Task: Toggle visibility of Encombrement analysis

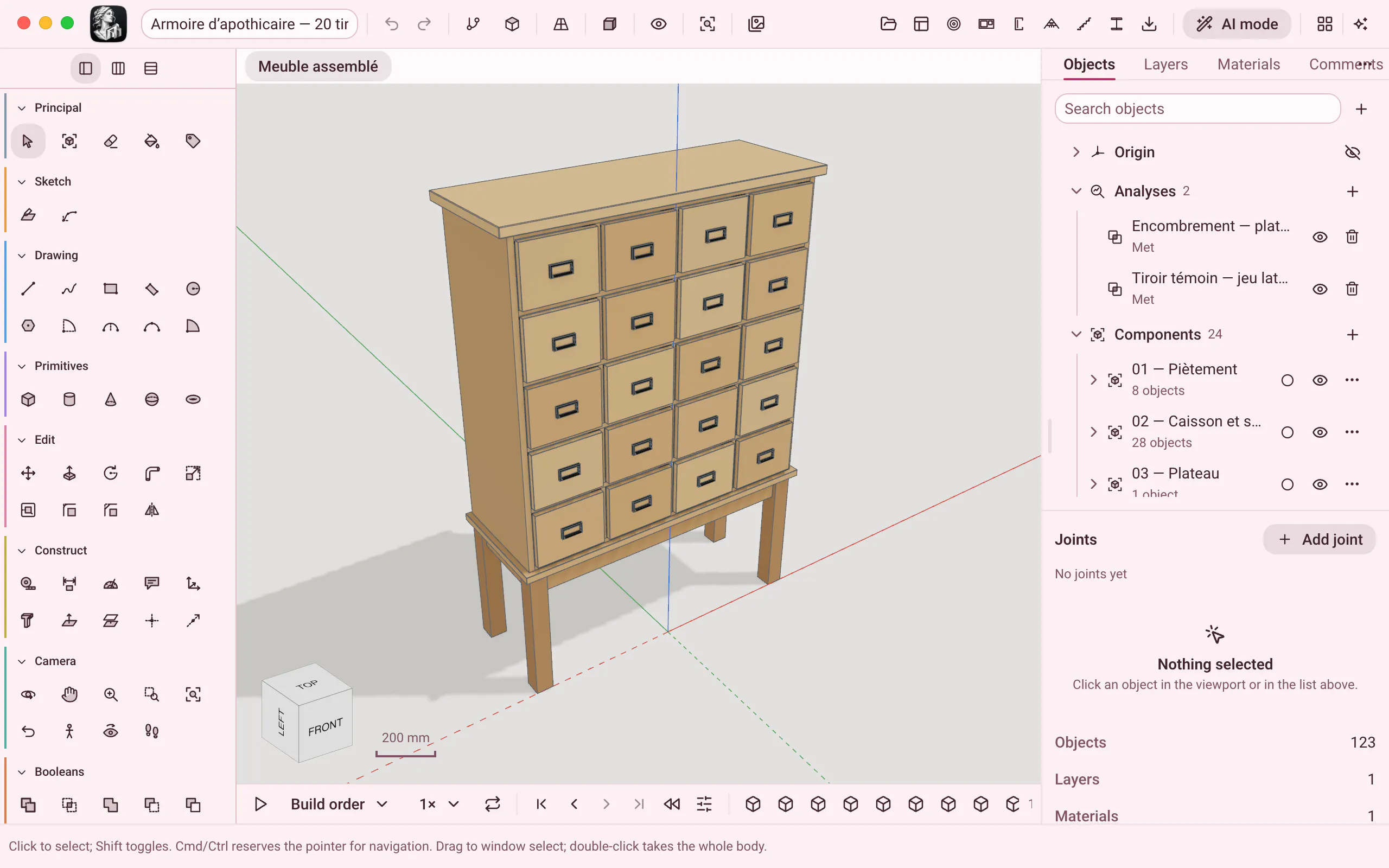Action: 1320,237
